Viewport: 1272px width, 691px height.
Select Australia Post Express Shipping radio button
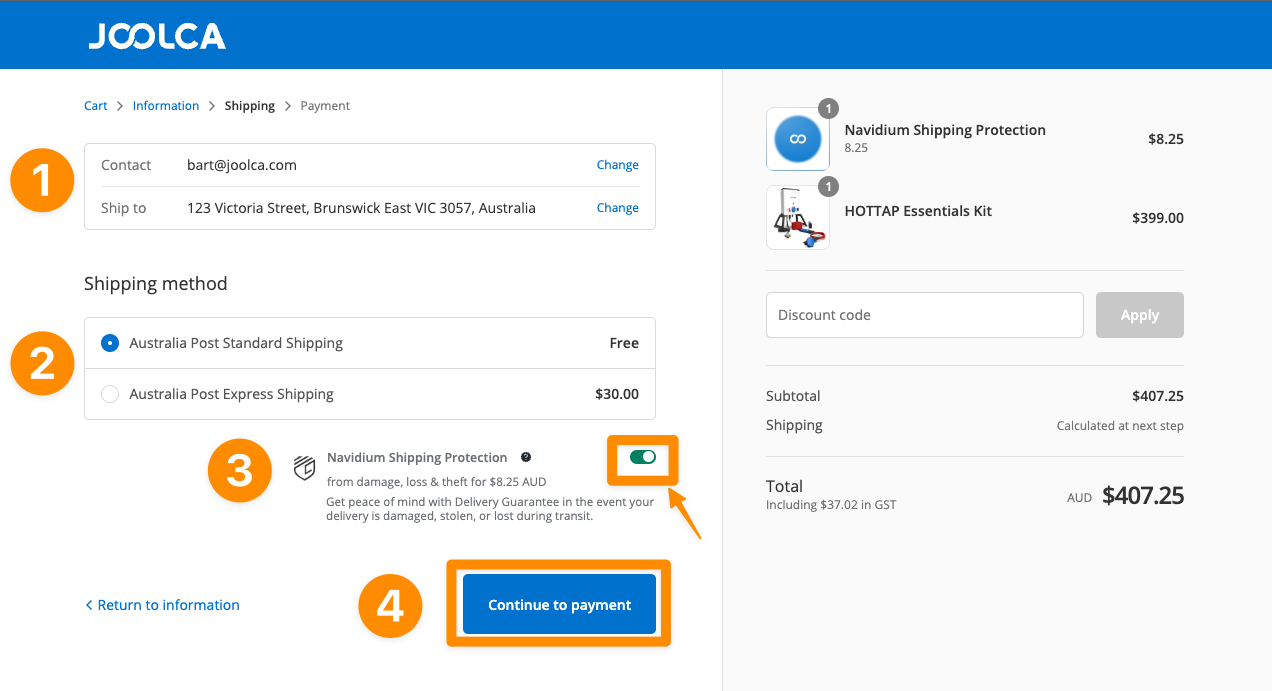110,394
